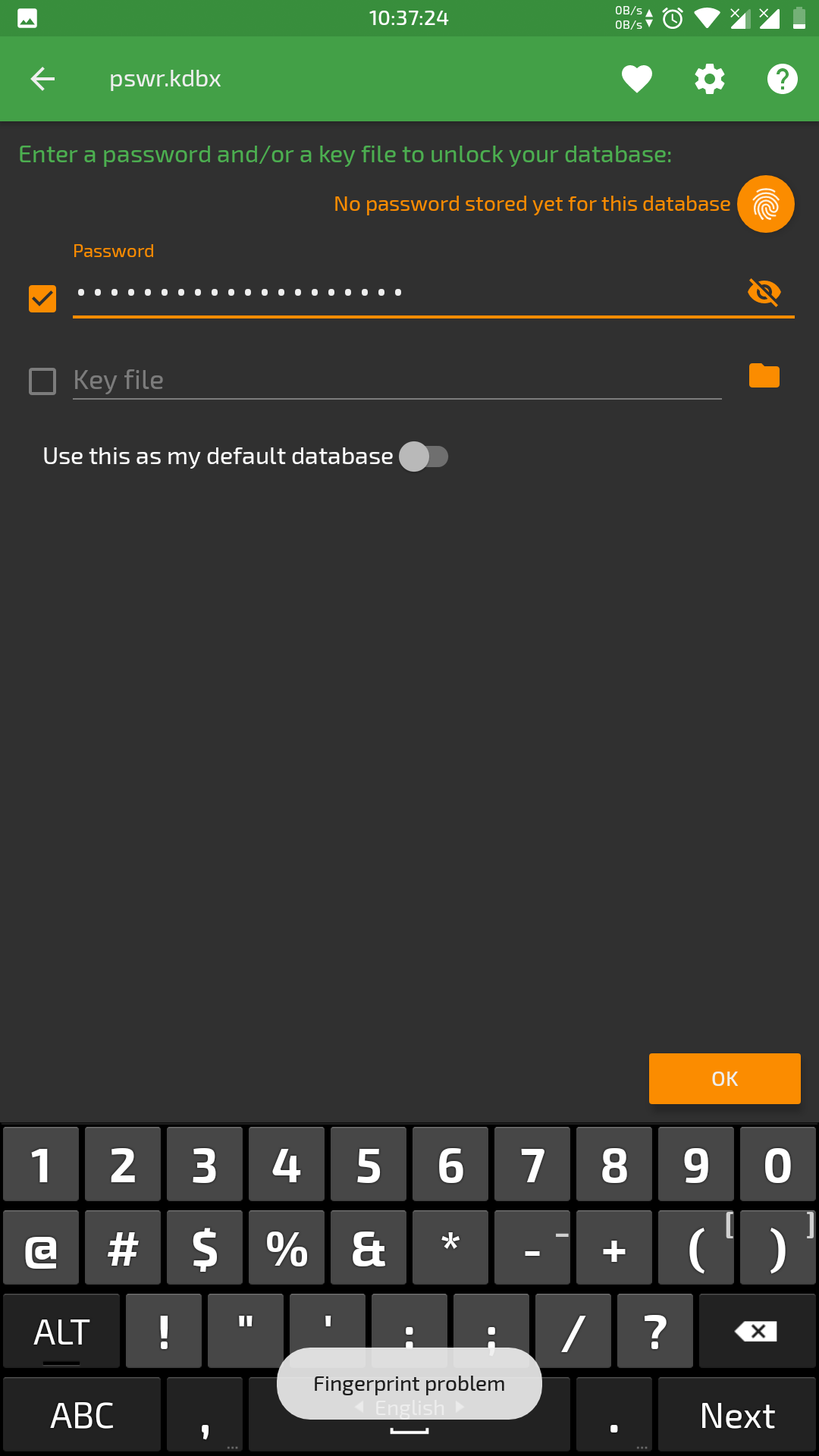Tap the % symbol key
Viewport: 819px width, 1456px height.
coord(287,1247)
